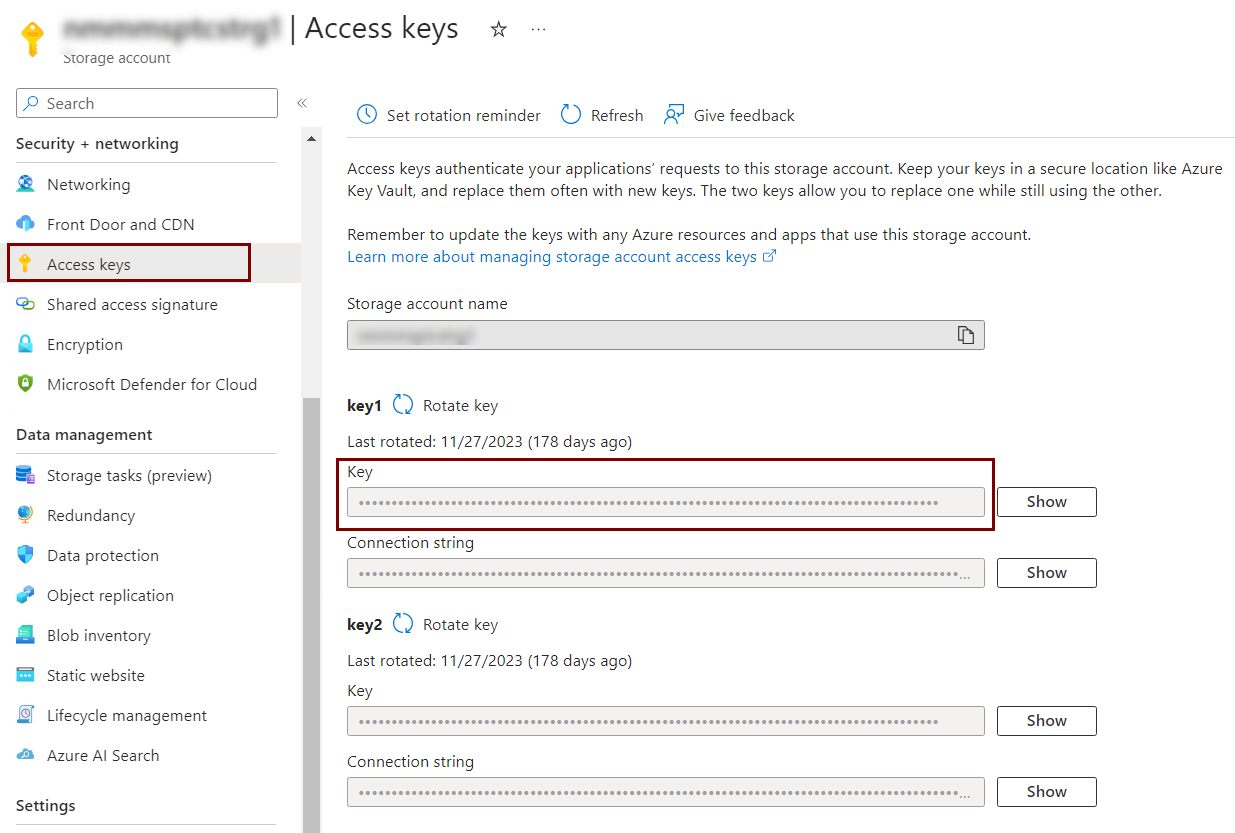The height and width of the screenshot is (833, 1235).
Task: Click the Access keys key icon
Action: pos(26,264)
